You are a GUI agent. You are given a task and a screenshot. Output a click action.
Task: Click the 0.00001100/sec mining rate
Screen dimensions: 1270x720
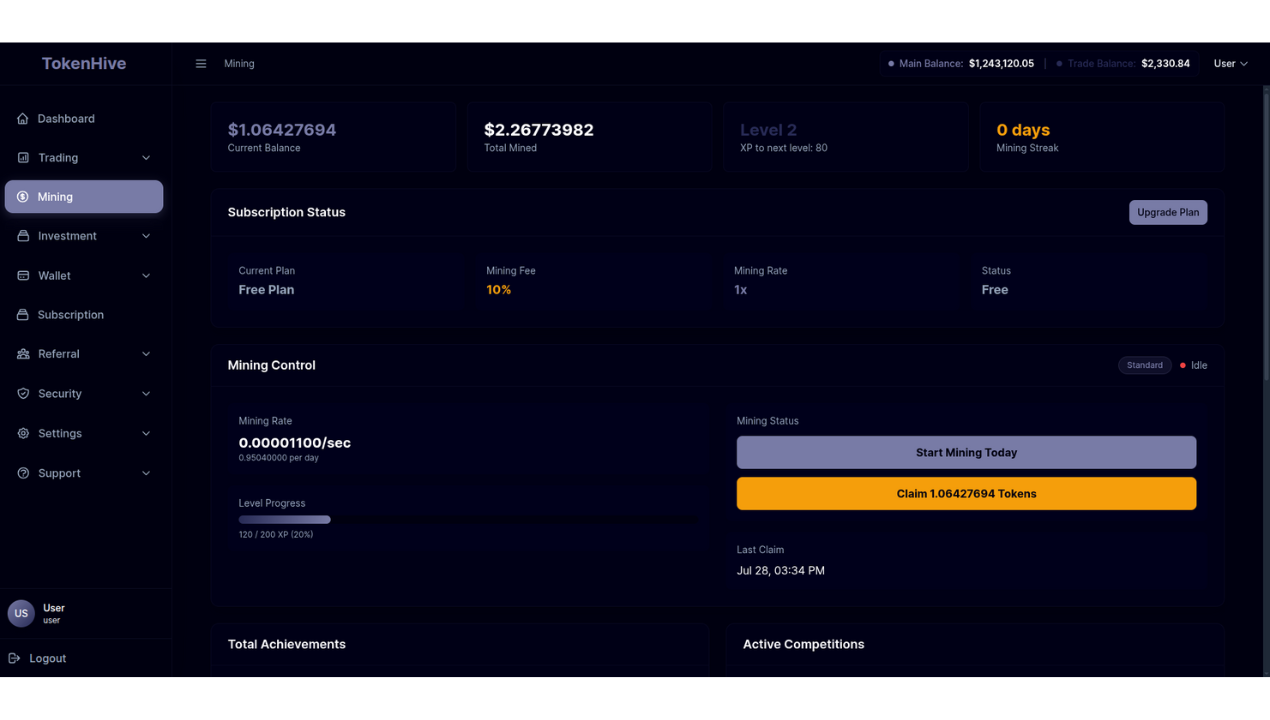[x=294, y=443]
